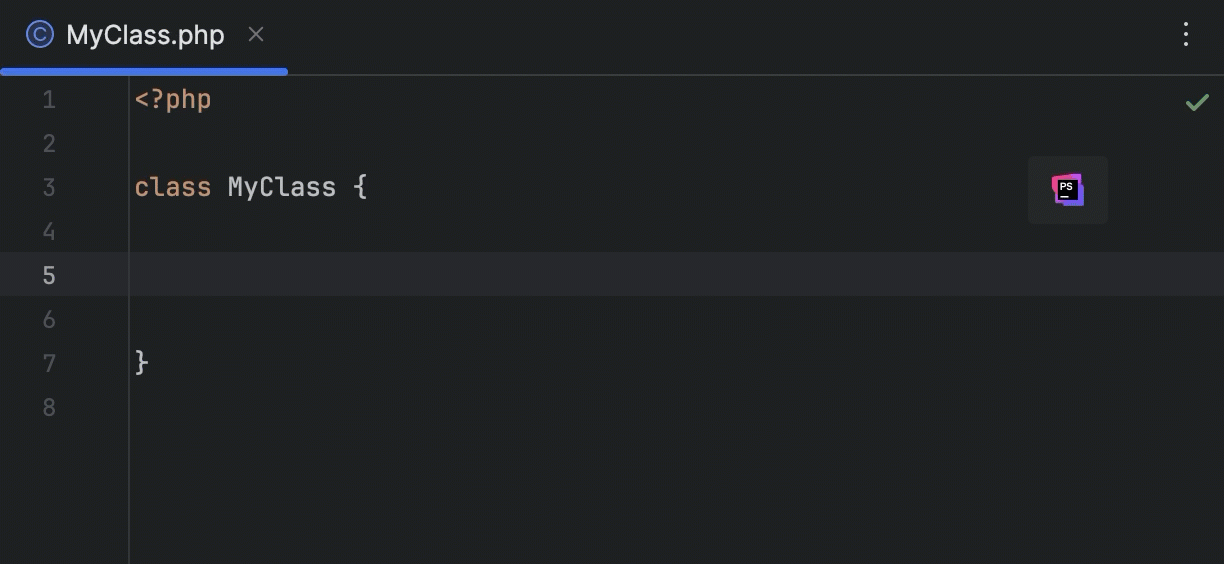Click the class icon on the MyClass.php tab
The image size is (1224, 564).
[x=39, y=35]
